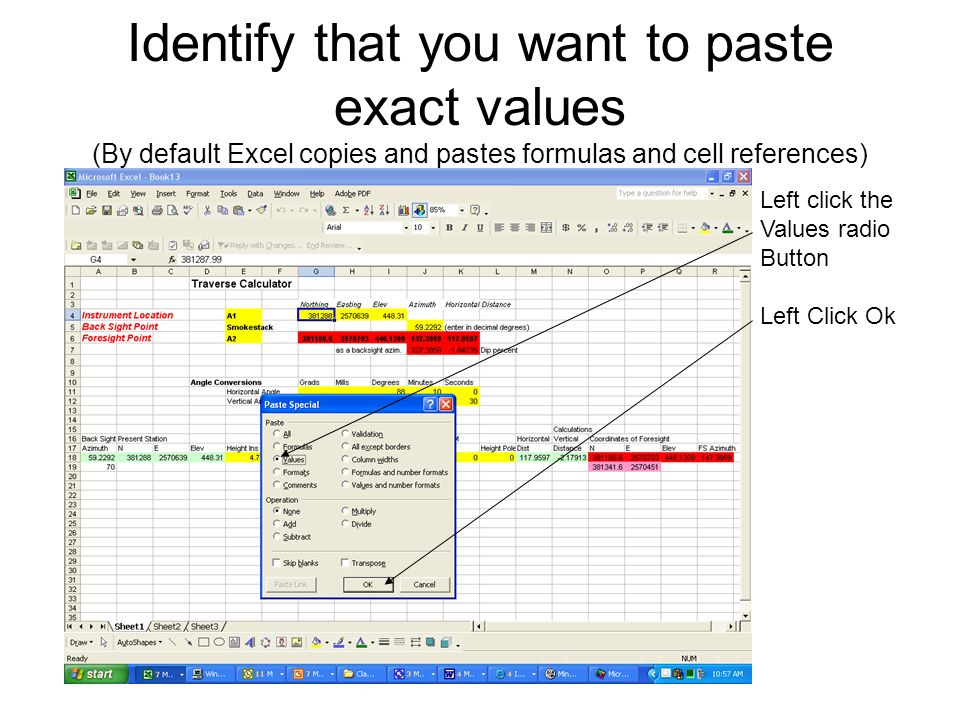Open the Insert menu
The height and width of the screenshot is (720, 960).
(x=166, y=193)
